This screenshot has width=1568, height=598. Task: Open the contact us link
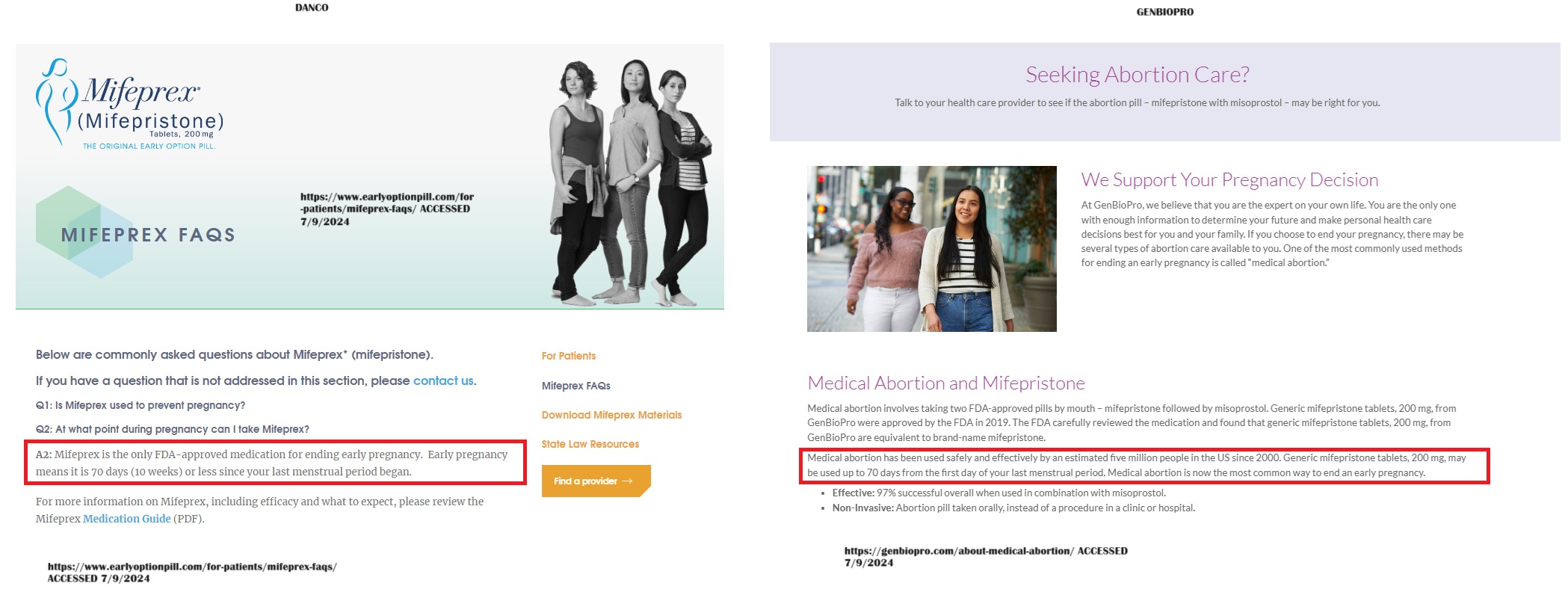(x=443, y=380)
